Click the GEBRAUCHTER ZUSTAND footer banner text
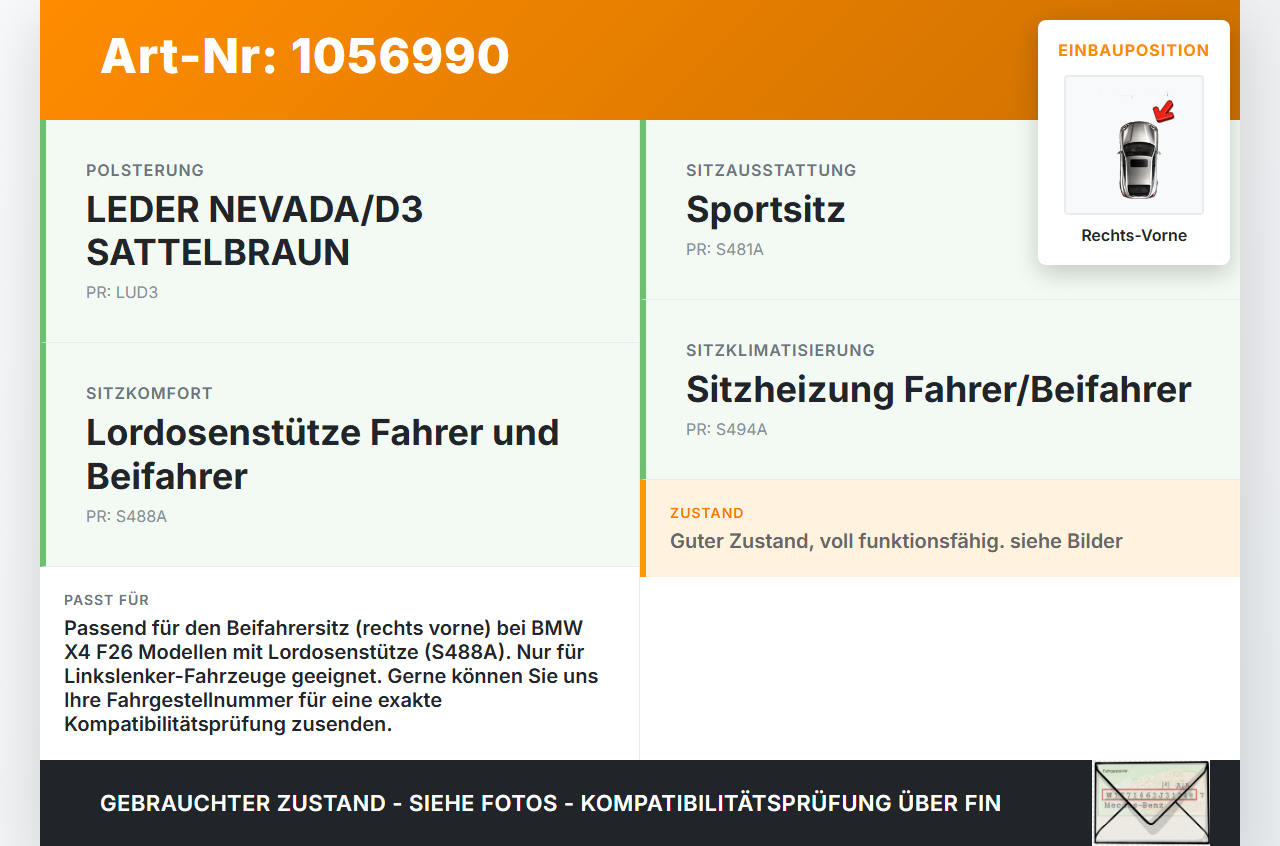Screen dimensions: 1280x846 pos(550,803)
